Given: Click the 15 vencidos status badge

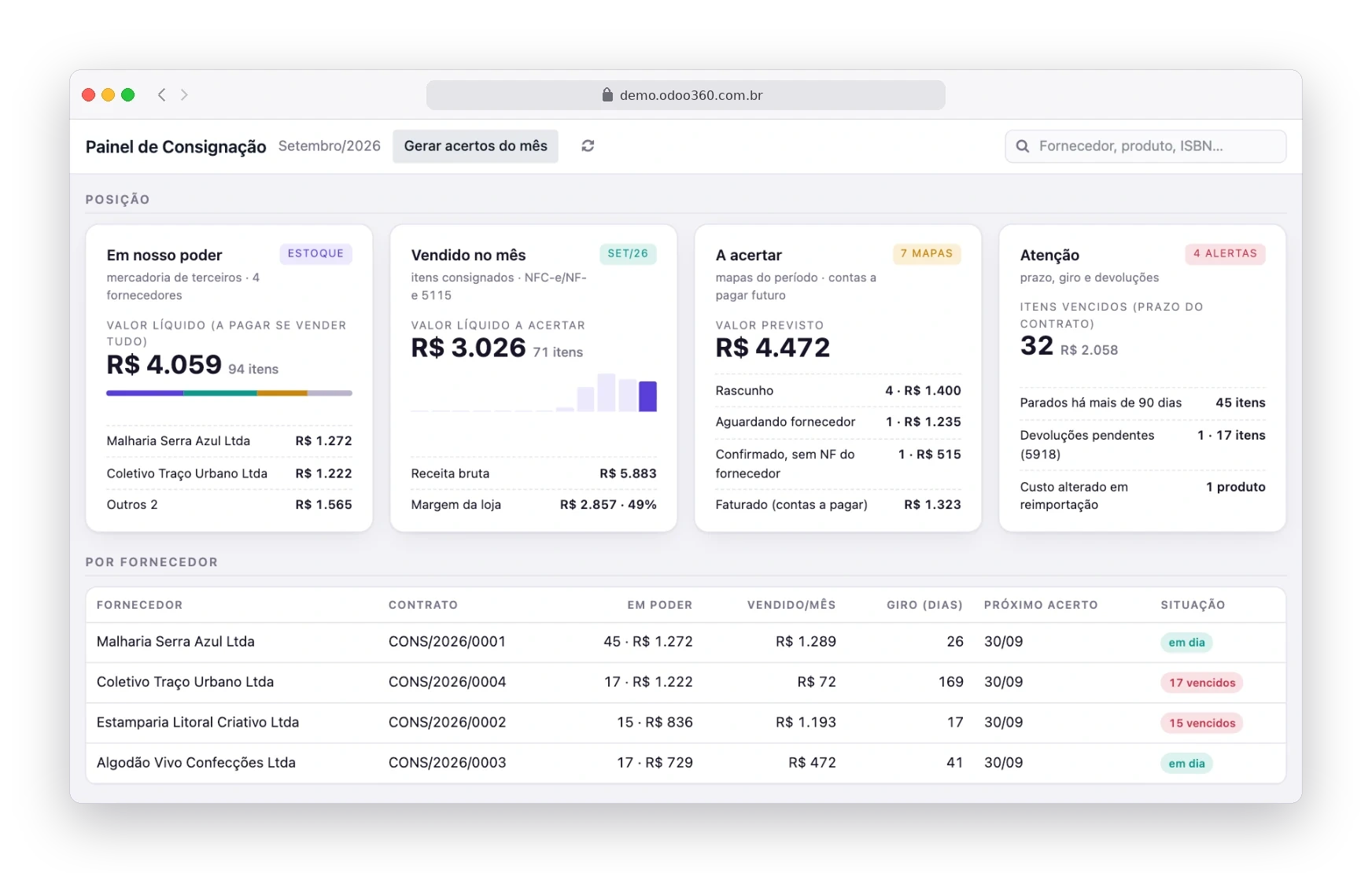Looking at the screenshot, I should [1201, 723].
